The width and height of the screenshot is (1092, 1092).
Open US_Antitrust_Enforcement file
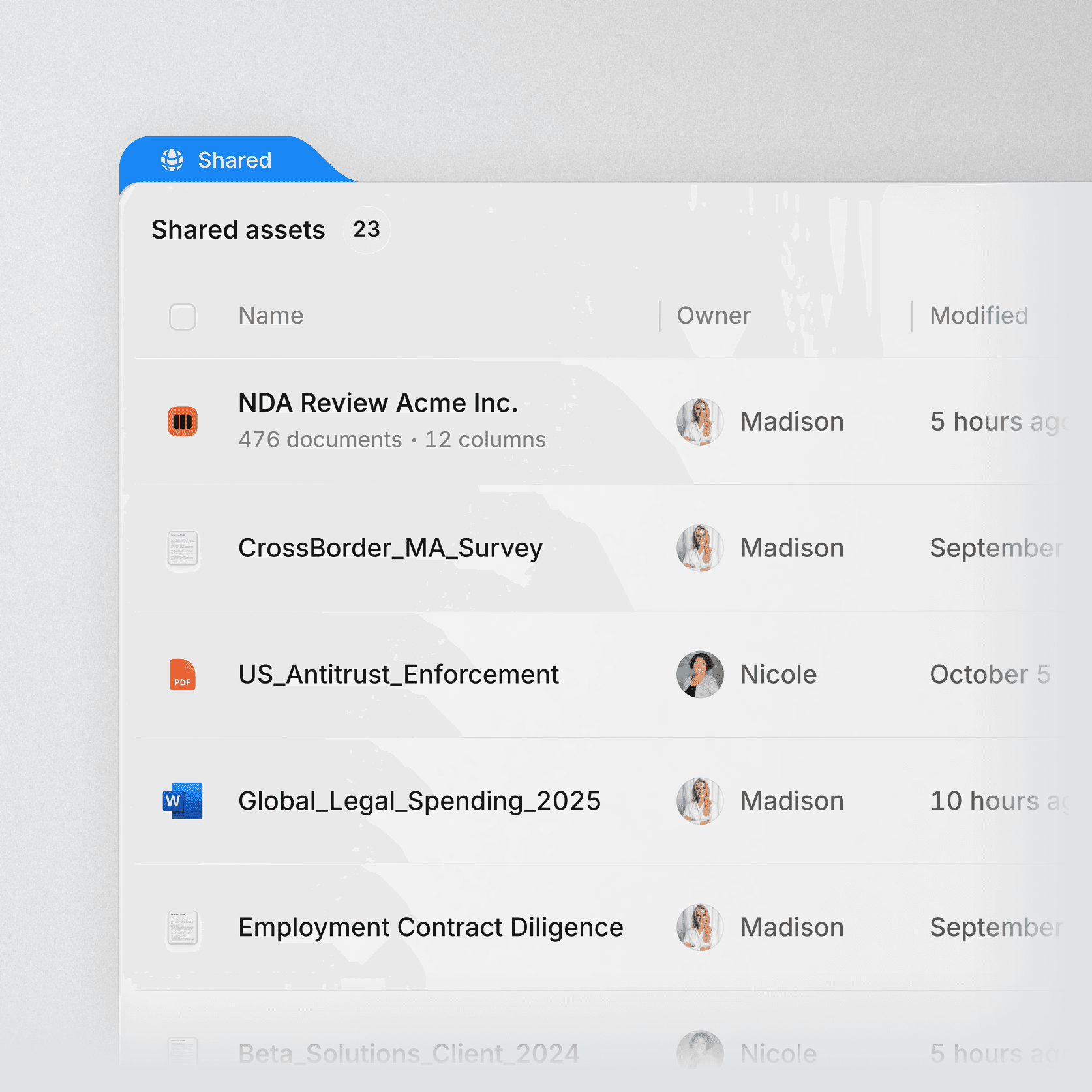click(x=399, y=675)
